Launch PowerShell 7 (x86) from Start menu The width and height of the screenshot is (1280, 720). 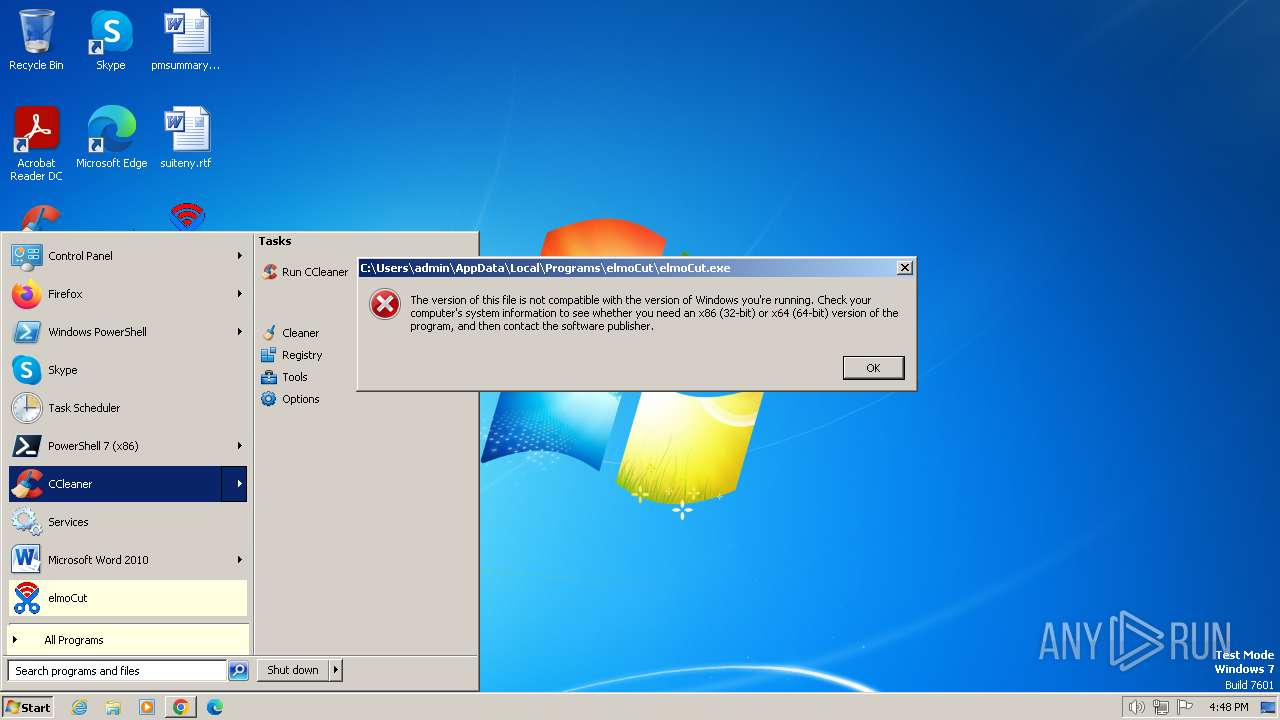128,446
